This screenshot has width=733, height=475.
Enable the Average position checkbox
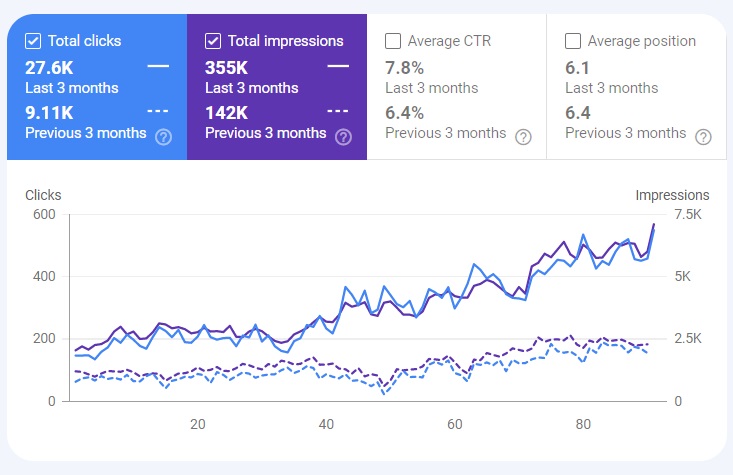[573, 41]
